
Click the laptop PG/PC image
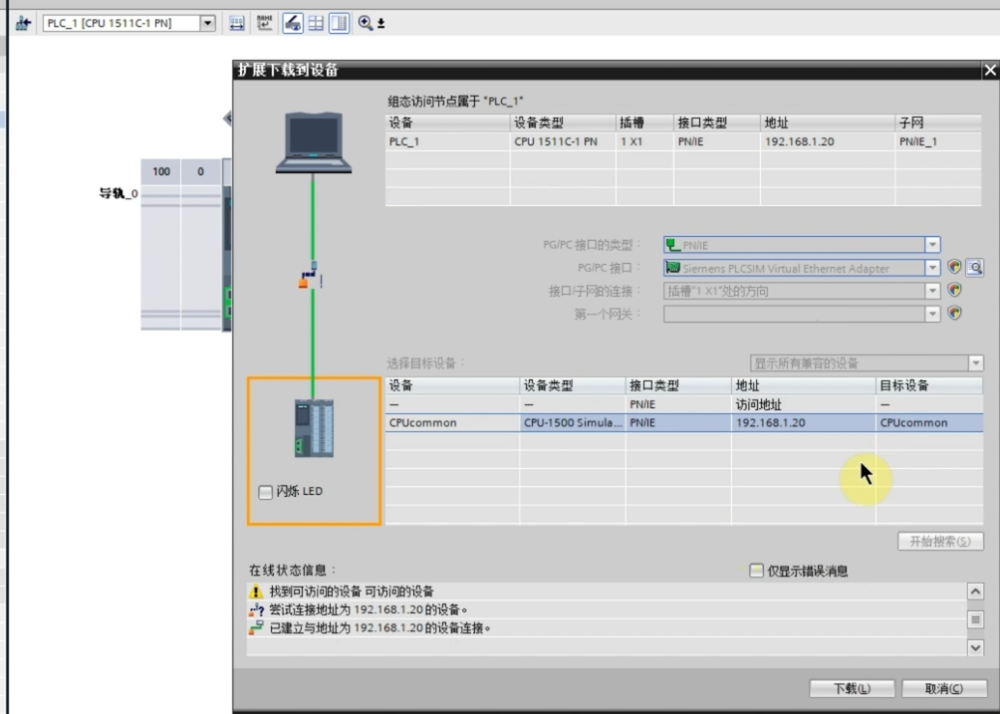coord(313,141)
